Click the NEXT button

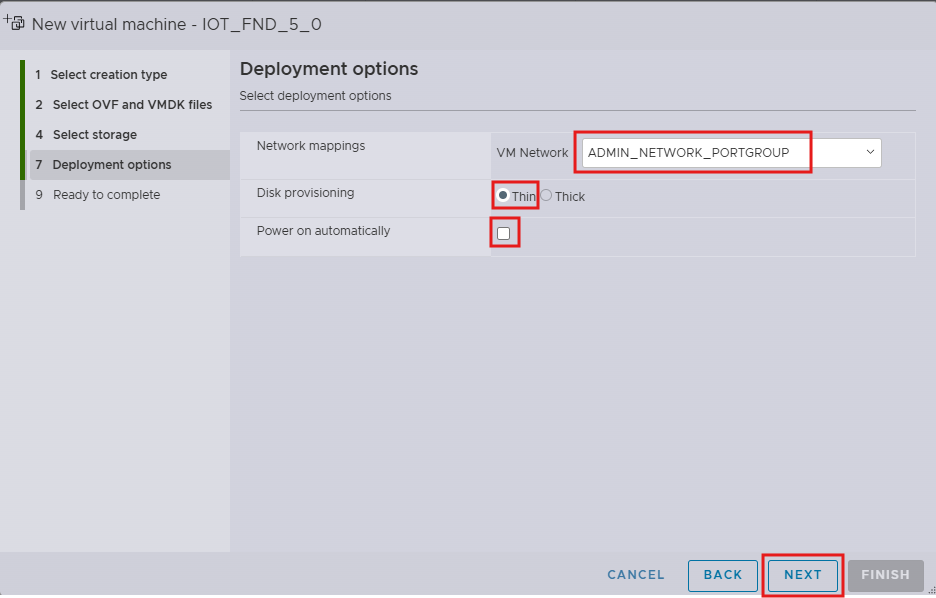coord(803,575)
